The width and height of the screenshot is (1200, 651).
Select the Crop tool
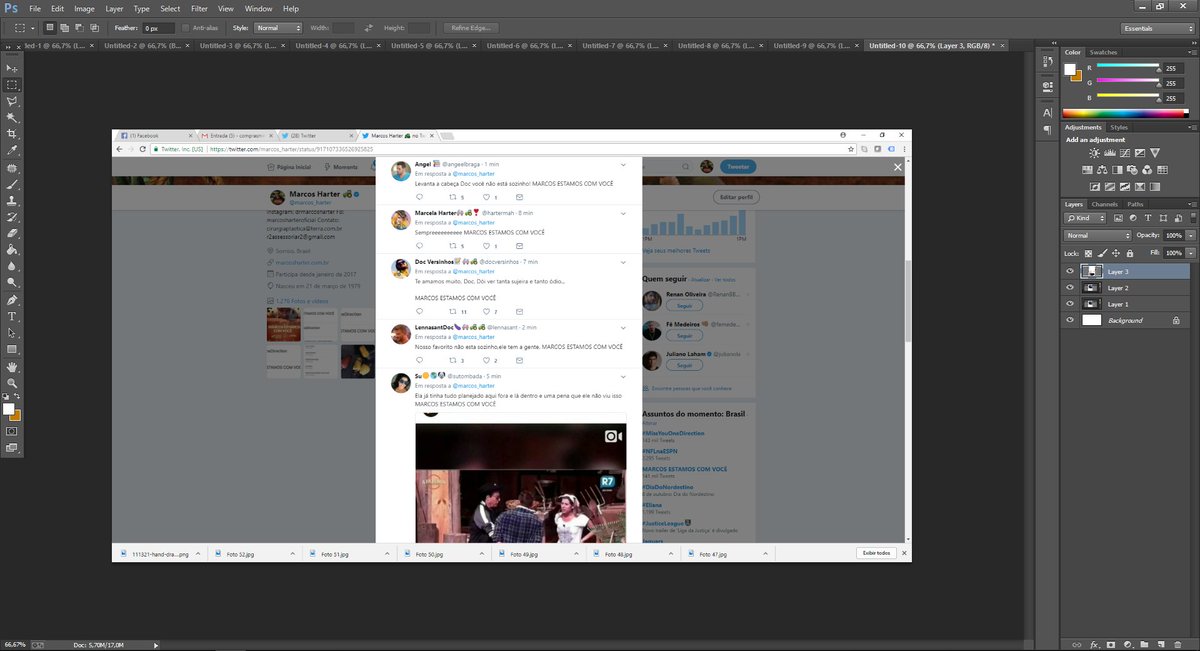click(12, 134)
